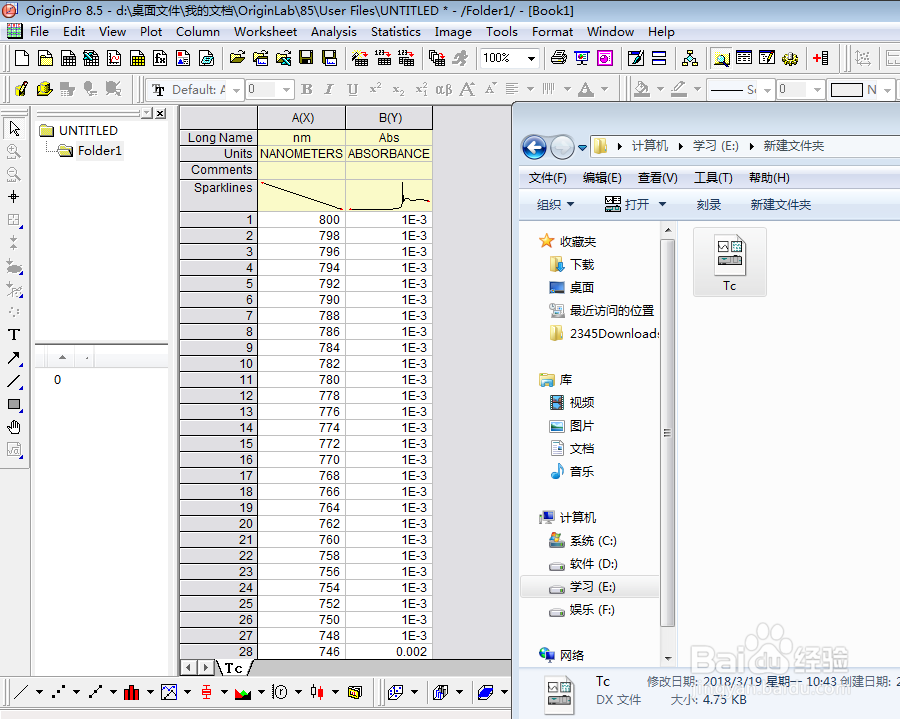
Task: Click 学习 (E:) in the address bar
Action: [x=716, y=146]
